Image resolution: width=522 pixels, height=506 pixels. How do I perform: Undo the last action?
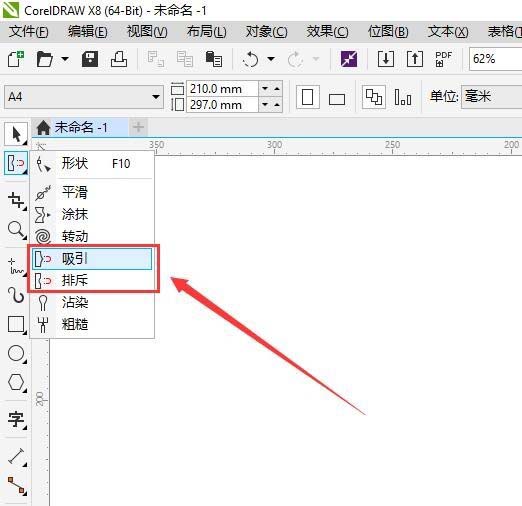[x=250, y=59]
